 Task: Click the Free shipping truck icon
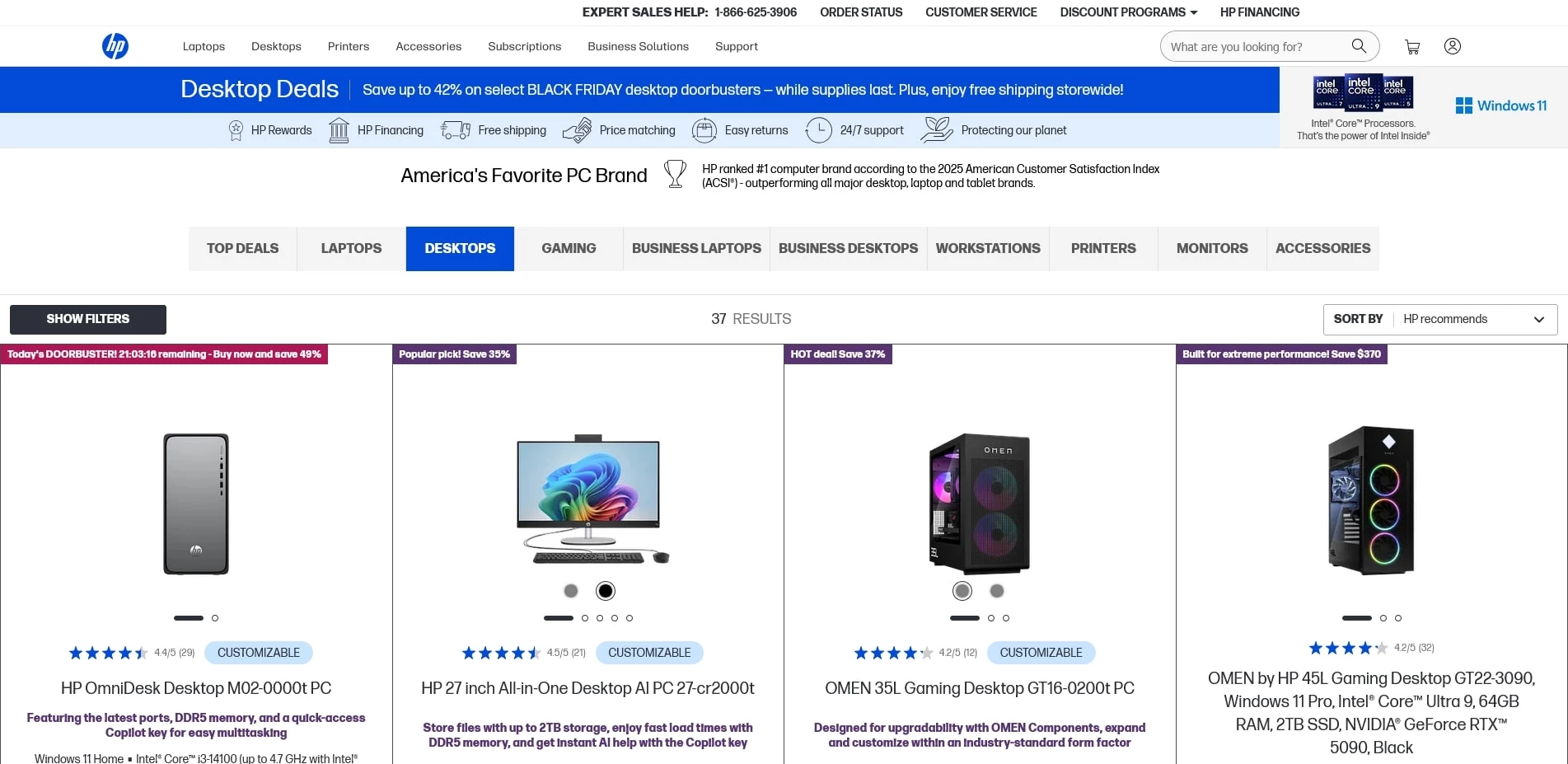click(456, 130)
